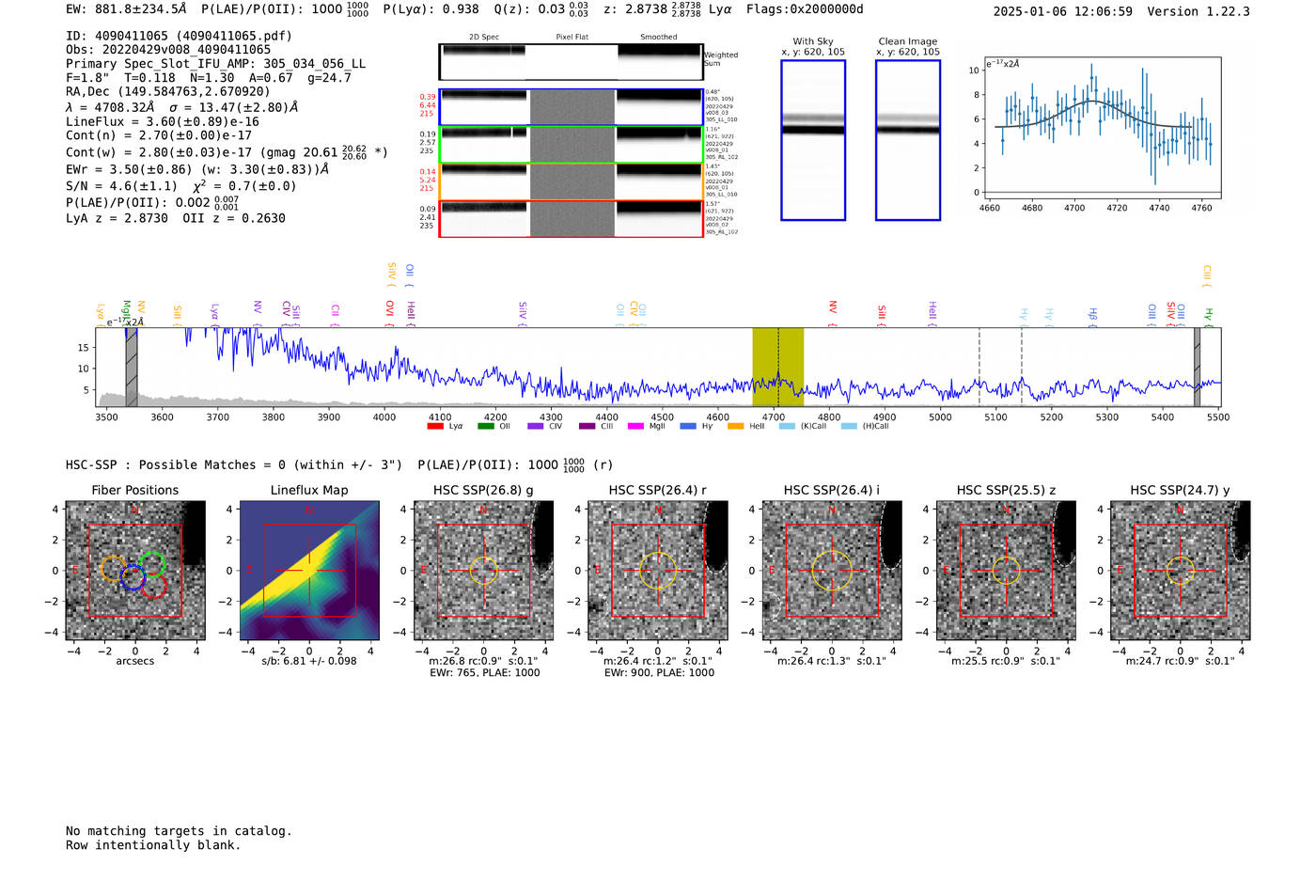The image size is (1316, 896).
Task: Click the orange fiber circle in Fiber Positions
Action: 112,568
